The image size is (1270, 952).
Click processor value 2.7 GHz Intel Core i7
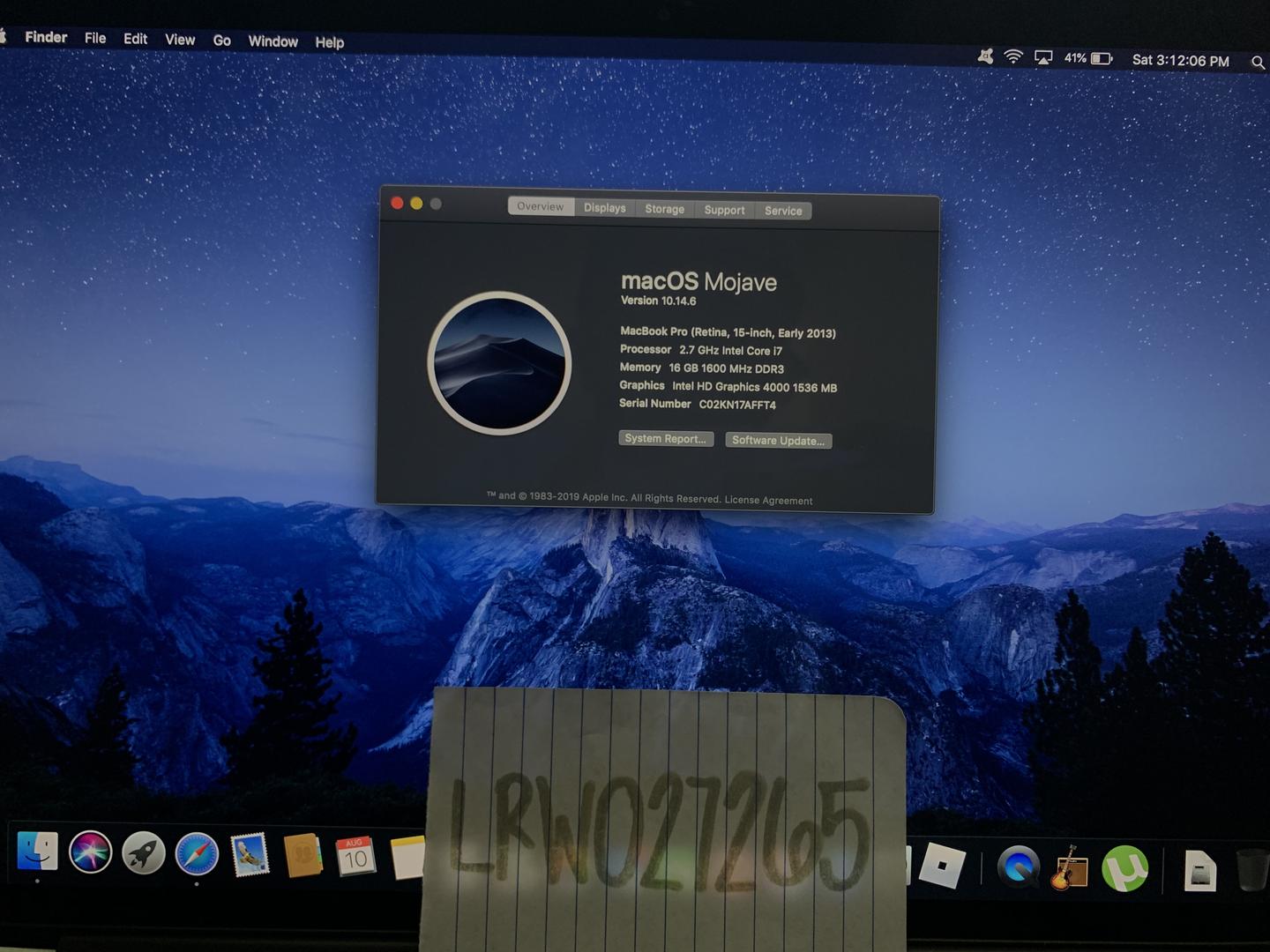pos(730,350)
